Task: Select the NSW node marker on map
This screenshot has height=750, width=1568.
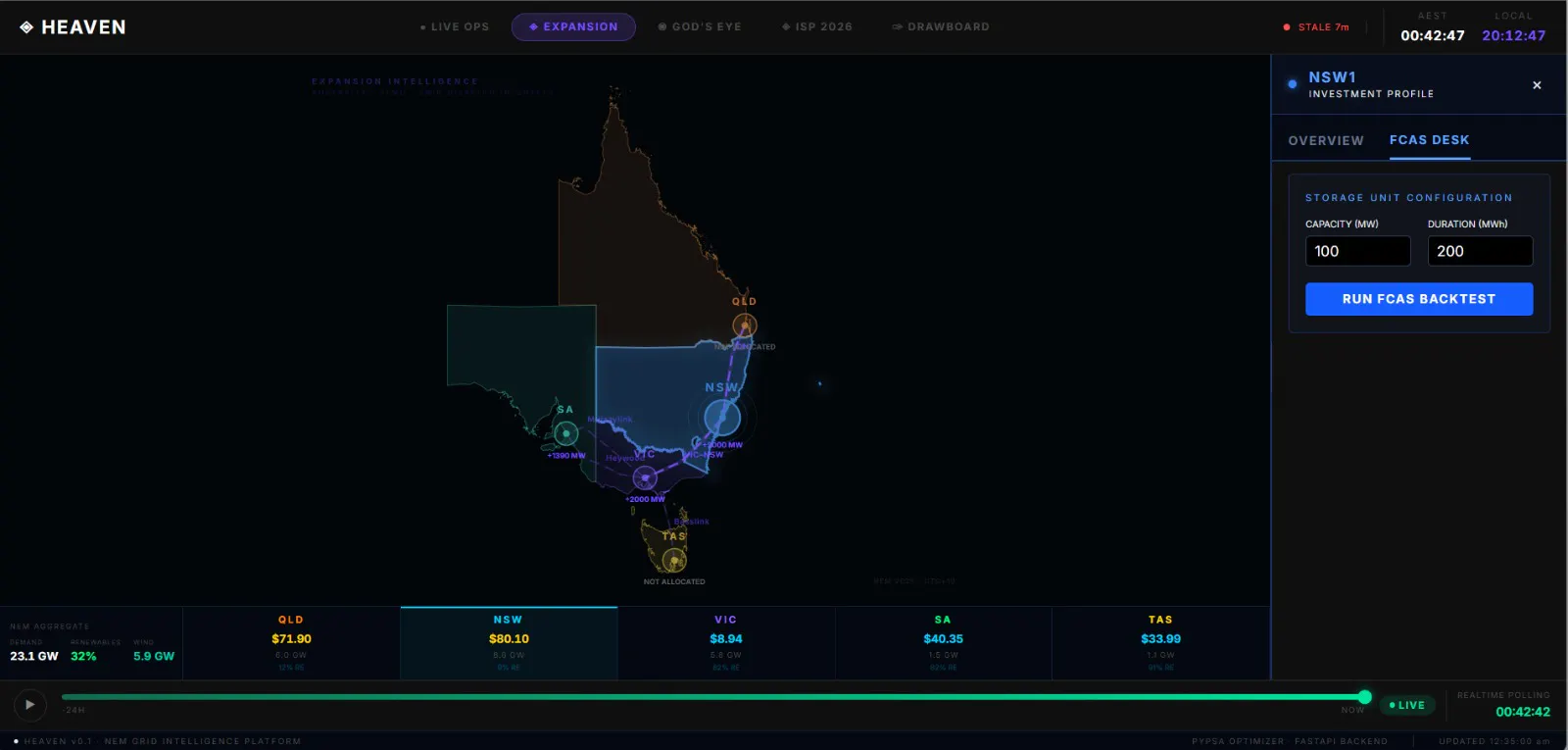Action: (722, 418)
